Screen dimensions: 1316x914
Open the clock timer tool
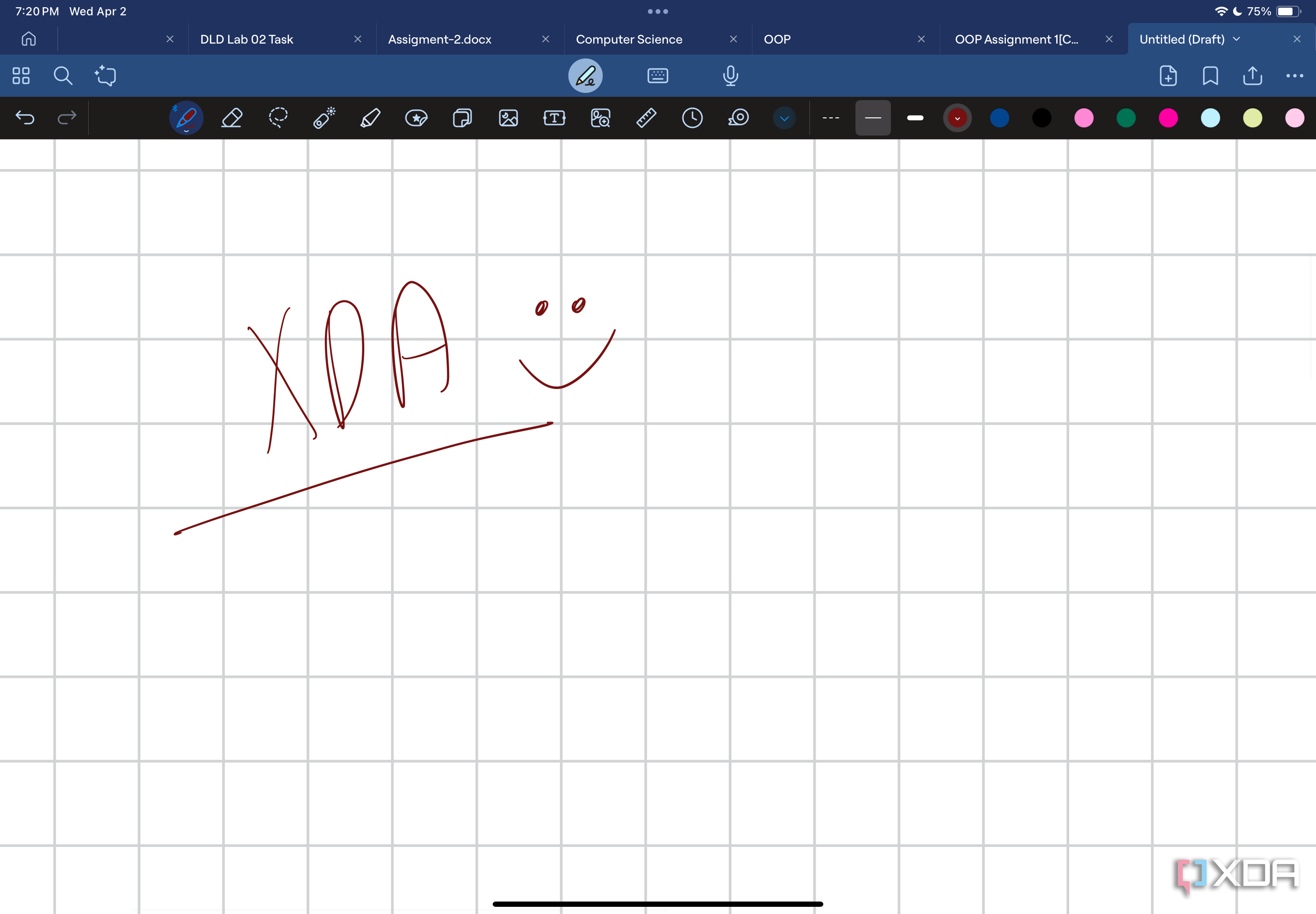pos(692,118)
